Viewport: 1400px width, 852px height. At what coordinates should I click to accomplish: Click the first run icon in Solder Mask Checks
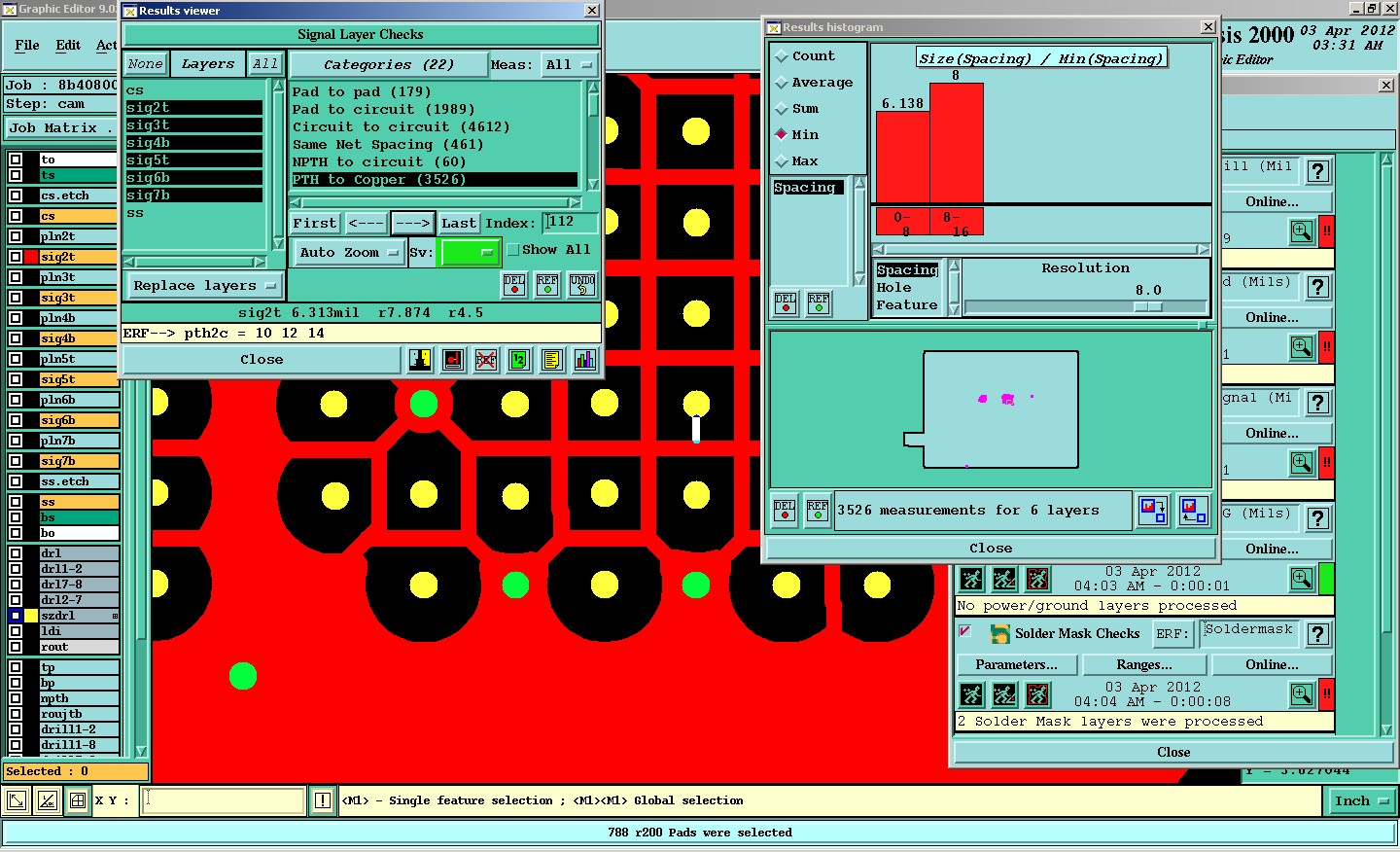(971, 694)
